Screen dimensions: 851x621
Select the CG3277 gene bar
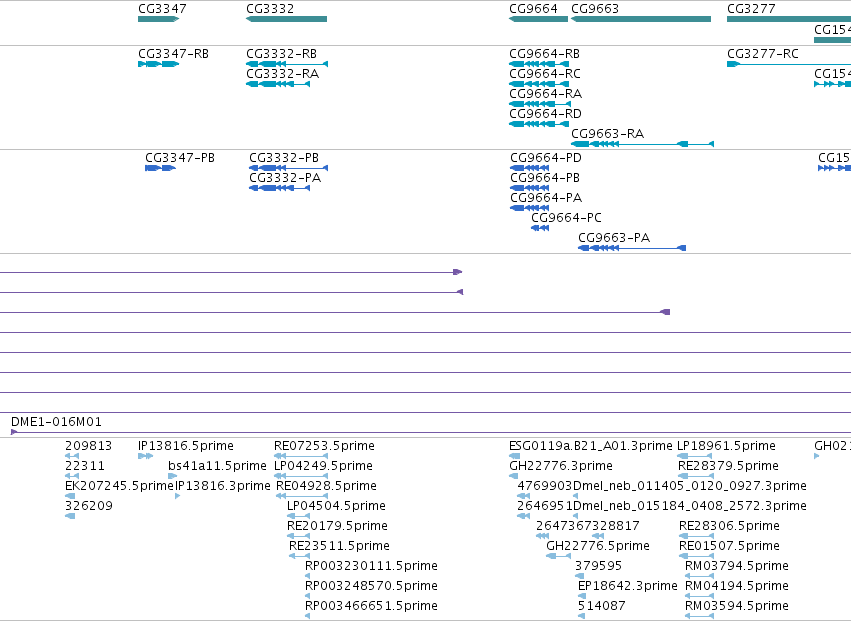tap(789, 19)
